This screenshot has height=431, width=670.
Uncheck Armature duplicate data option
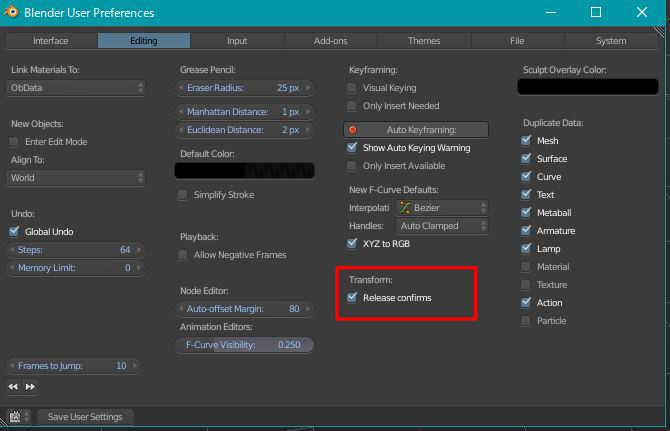[x=526, y=230]
